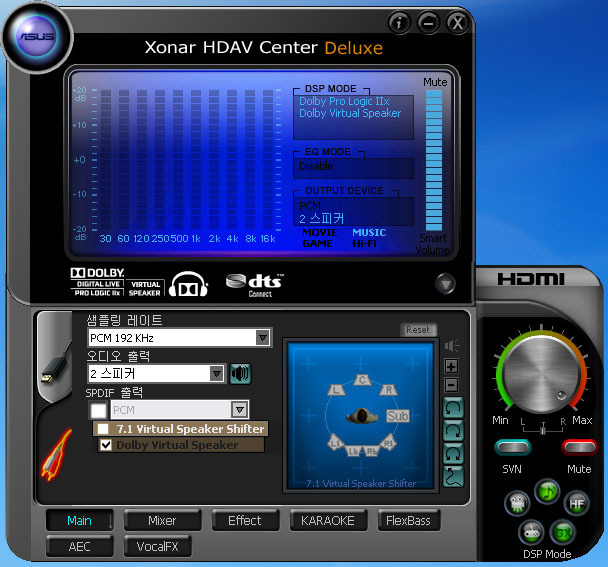The image size is (608, 567).
Task: Toggle the red Mute button
Action: pyautogui.click(x=579, y=447)
